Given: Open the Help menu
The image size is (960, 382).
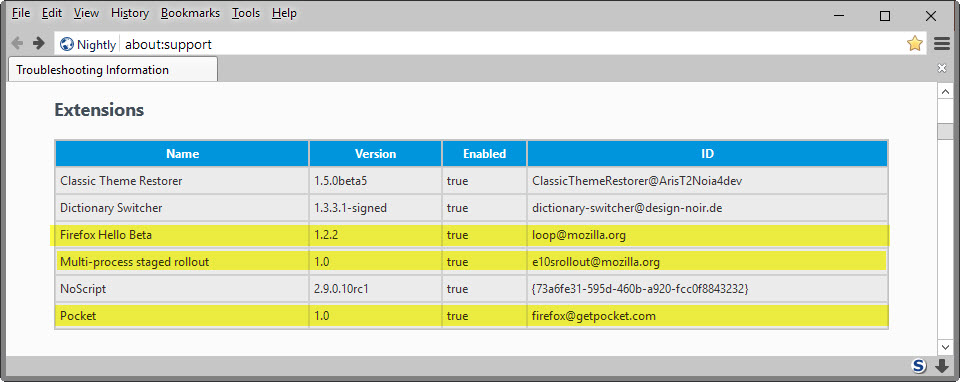Looking at the screenshot, I should pos(284,13).
